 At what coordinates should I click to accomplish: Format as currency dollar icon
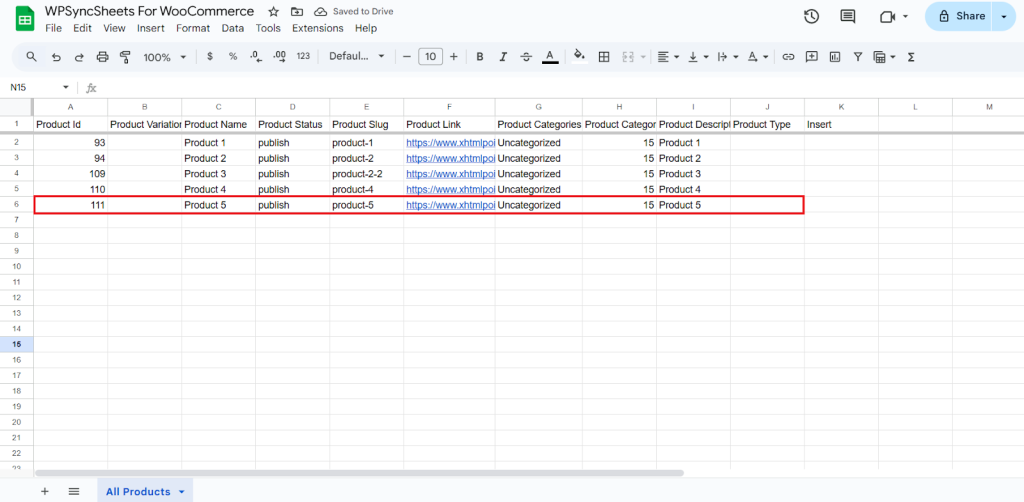pos(210,57)
